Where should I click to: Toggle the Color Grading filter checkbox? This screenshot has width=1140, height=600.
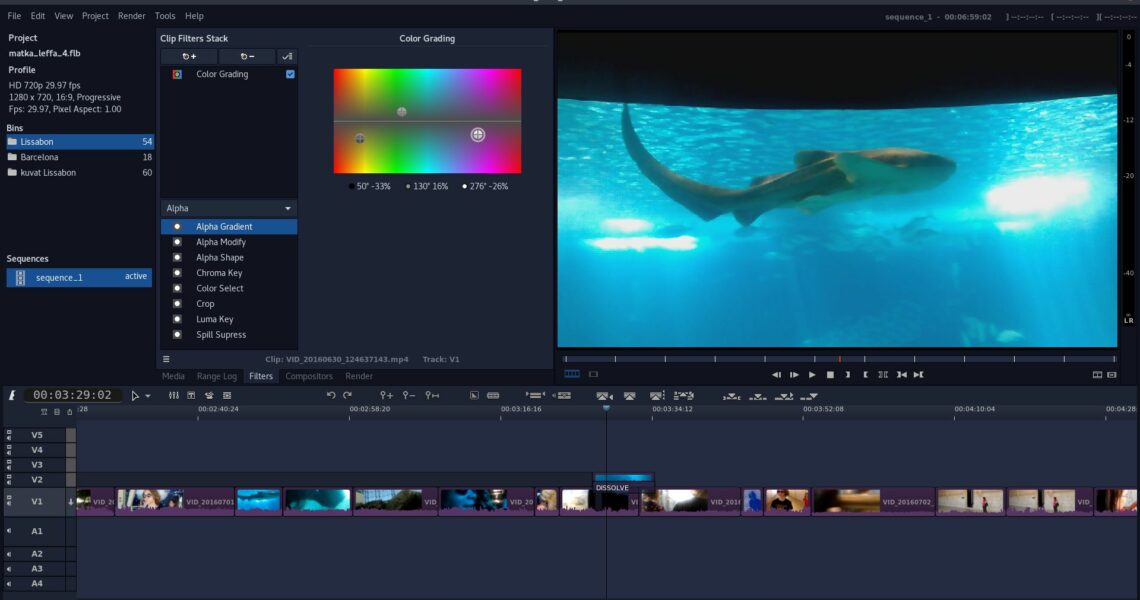coord(290,74)
